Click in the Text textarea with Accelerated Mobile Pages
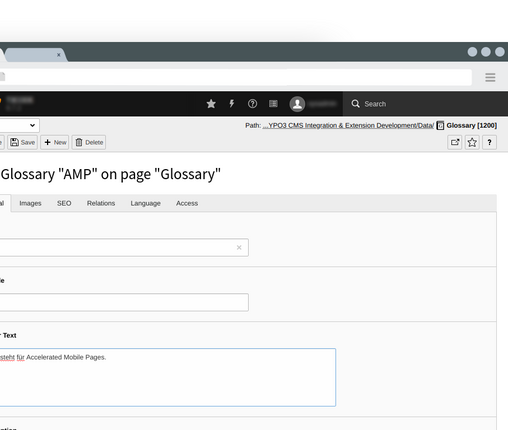The height and width of the screenshot is (430, 508). pos(168,377)
